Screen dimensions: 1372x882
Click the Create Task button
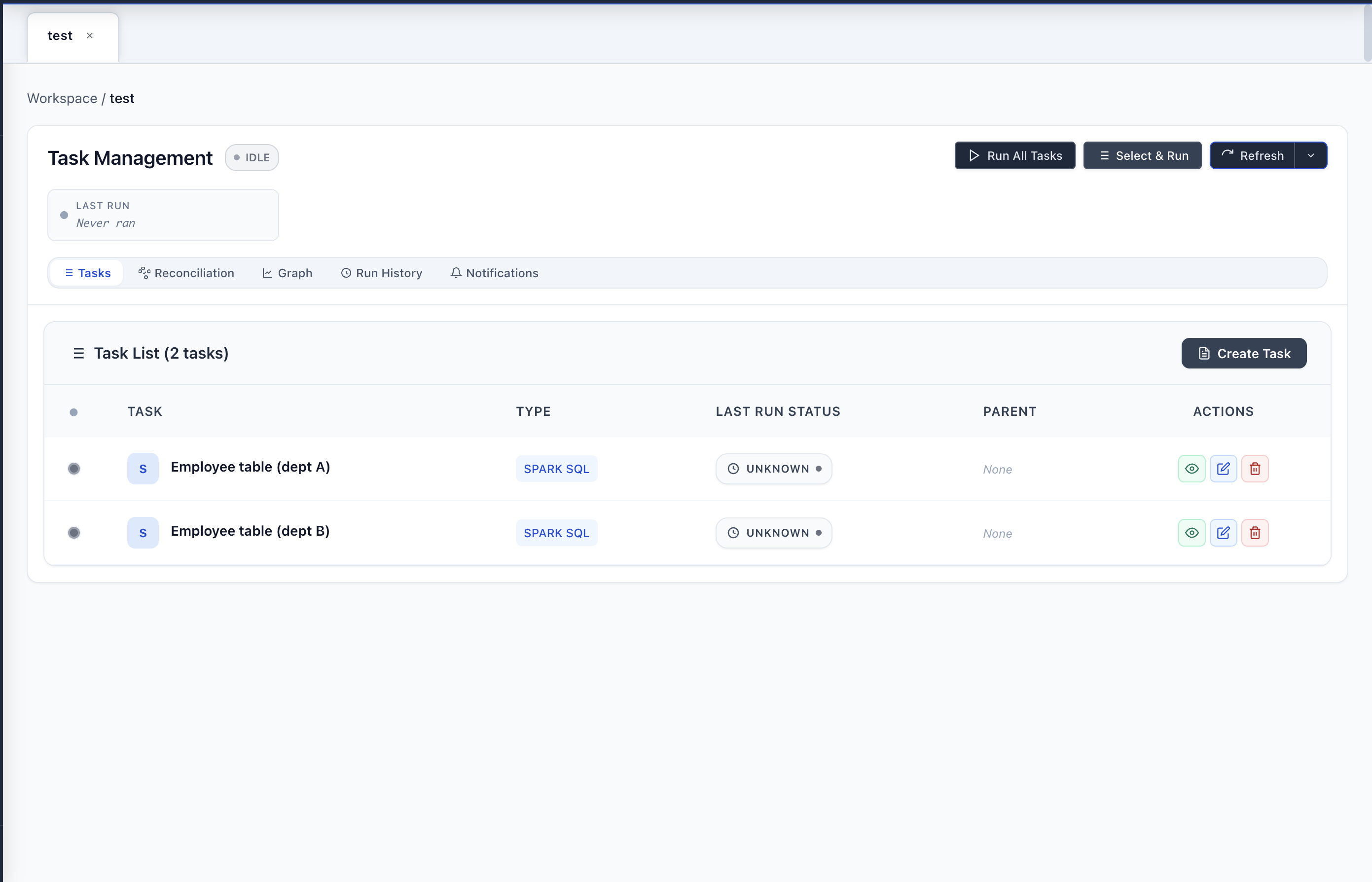point(1244,353)
